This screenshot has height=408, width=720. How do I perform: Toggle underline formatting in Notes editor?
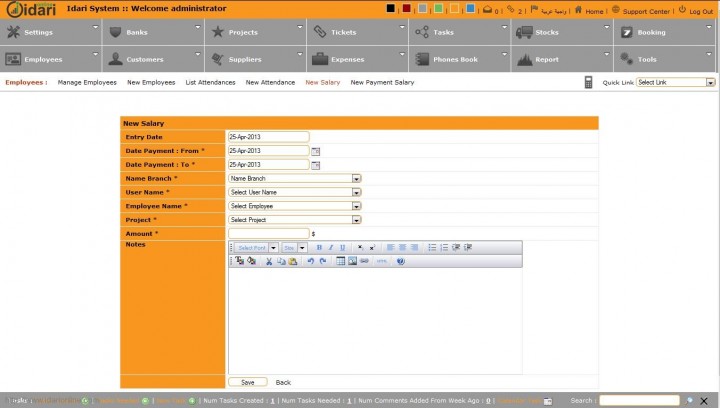(342, 247)
